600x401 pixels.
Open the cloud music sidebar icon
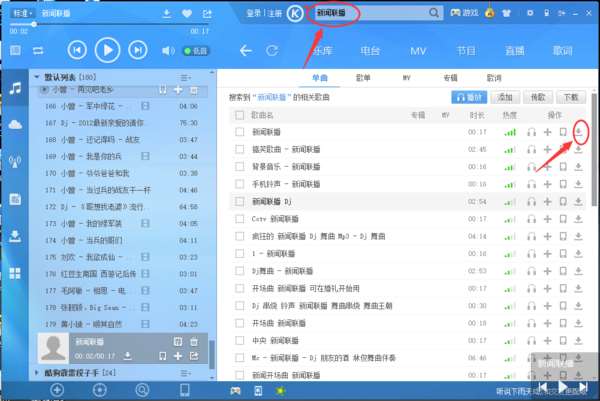[15, 125]
